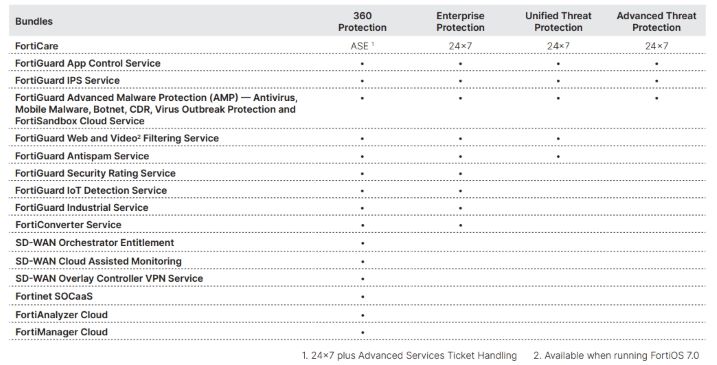Viewport: 717px width, 365px height.
Task: Click the Fortinet SOCaaS row label
Action: click(54, 296)
